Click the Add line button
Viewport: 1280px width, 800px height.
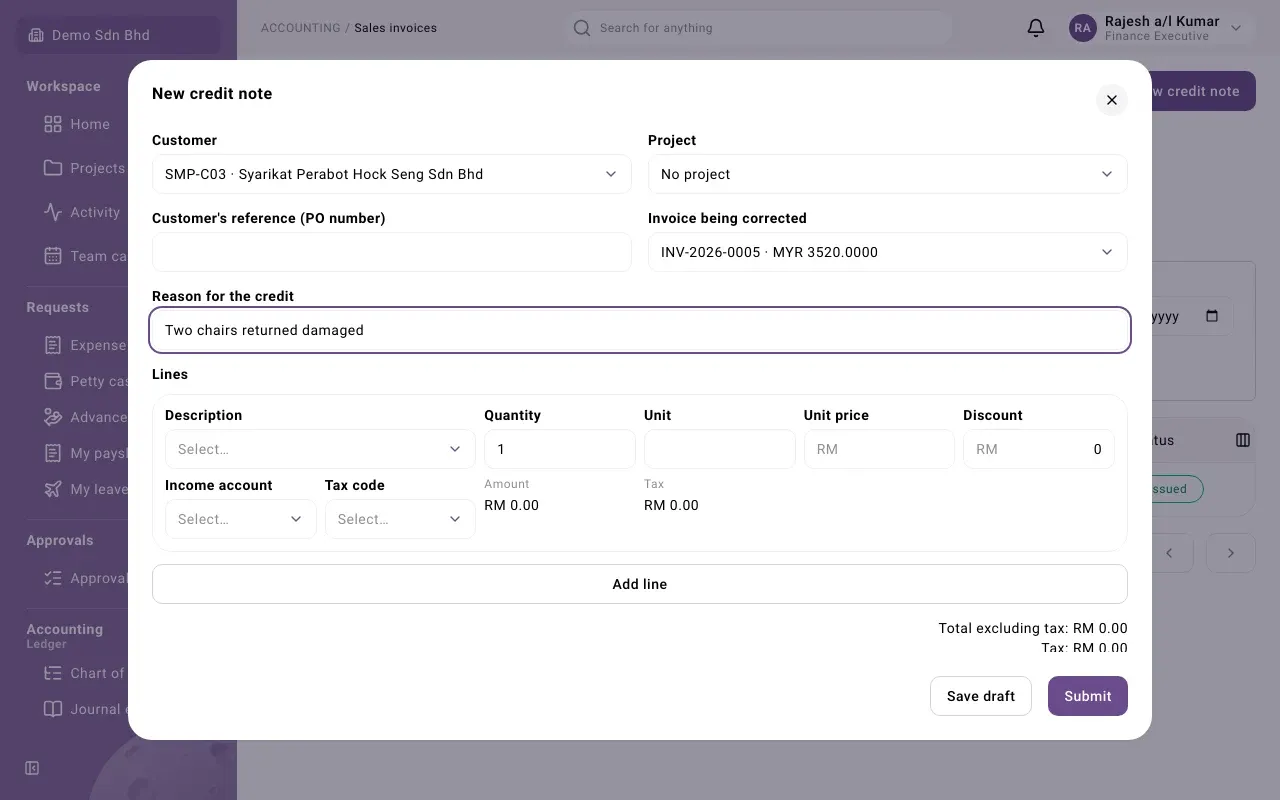point(640,584)
